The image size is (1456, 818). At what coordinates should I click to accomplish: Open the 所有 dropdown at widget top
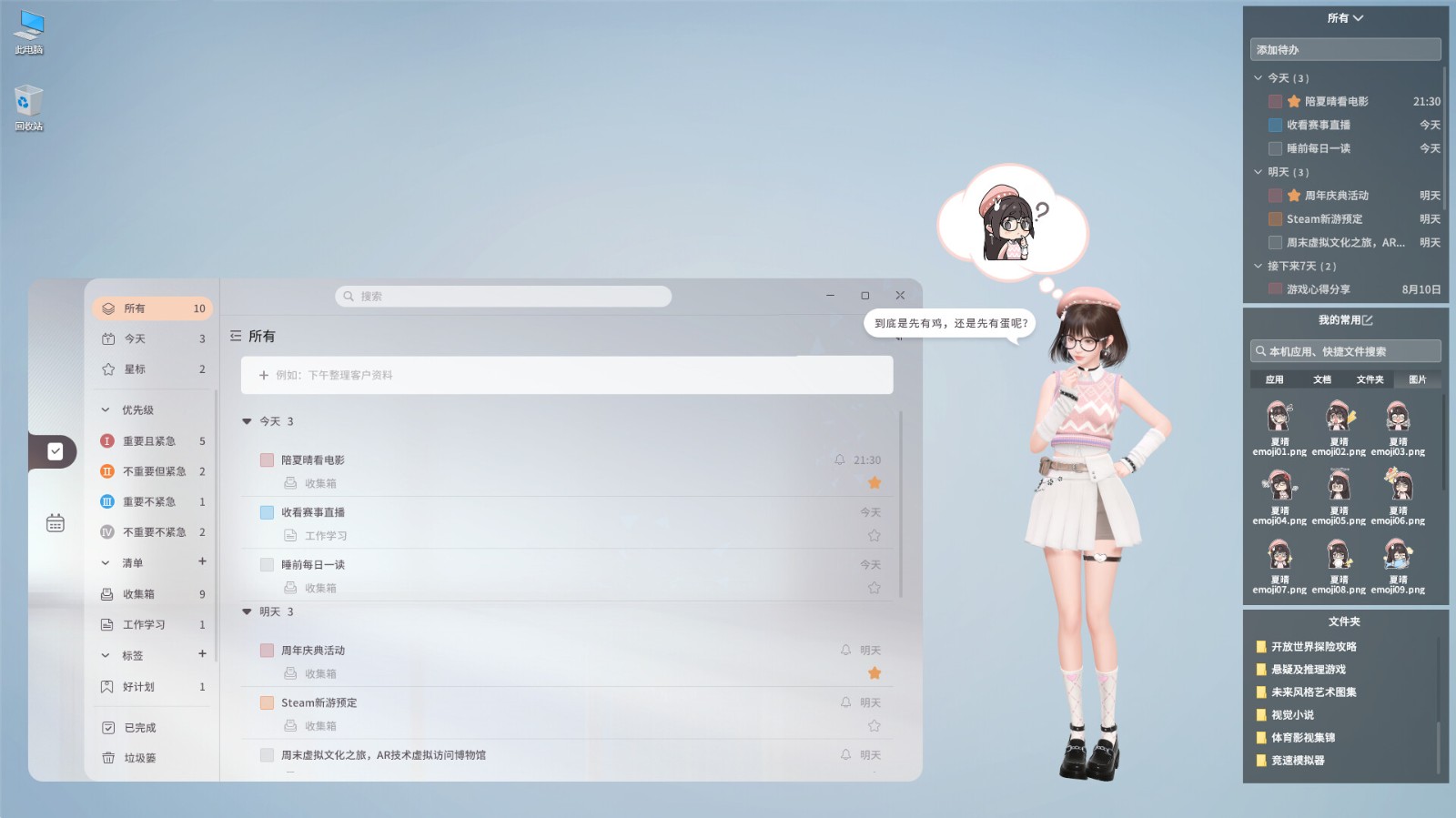point(1345,18)
